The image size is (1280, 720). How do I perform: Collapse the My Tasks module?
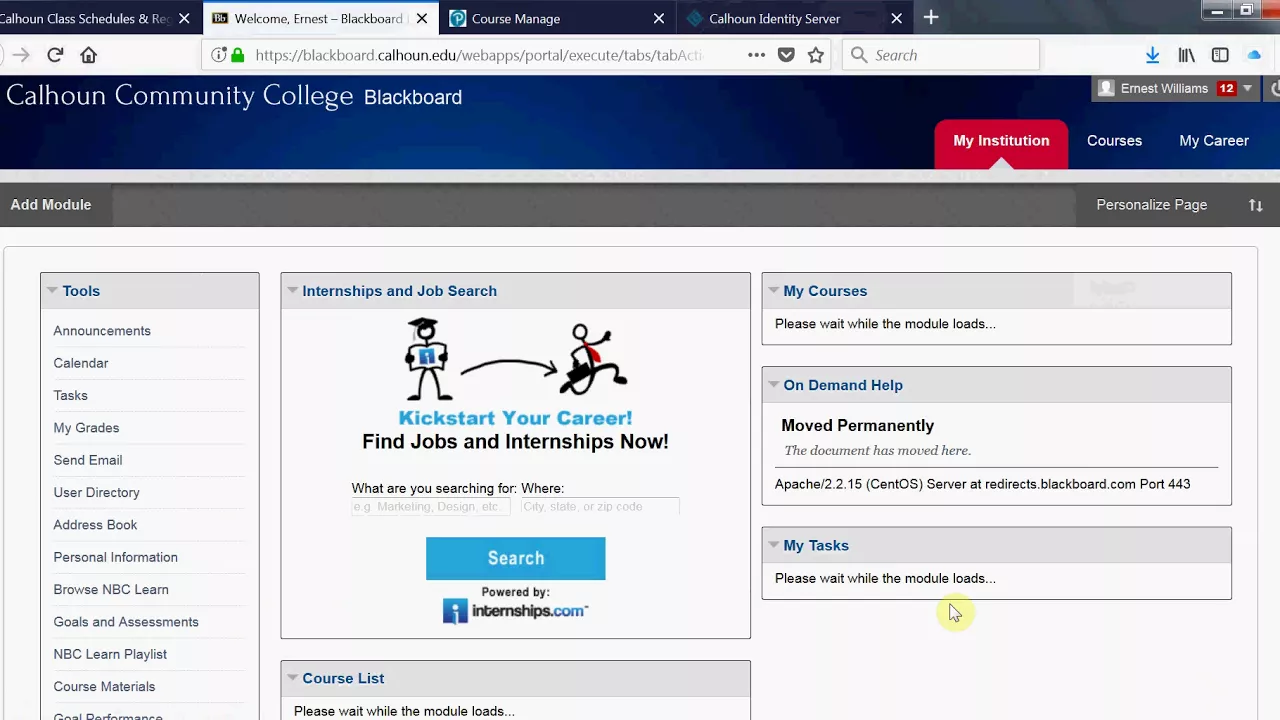773,545
